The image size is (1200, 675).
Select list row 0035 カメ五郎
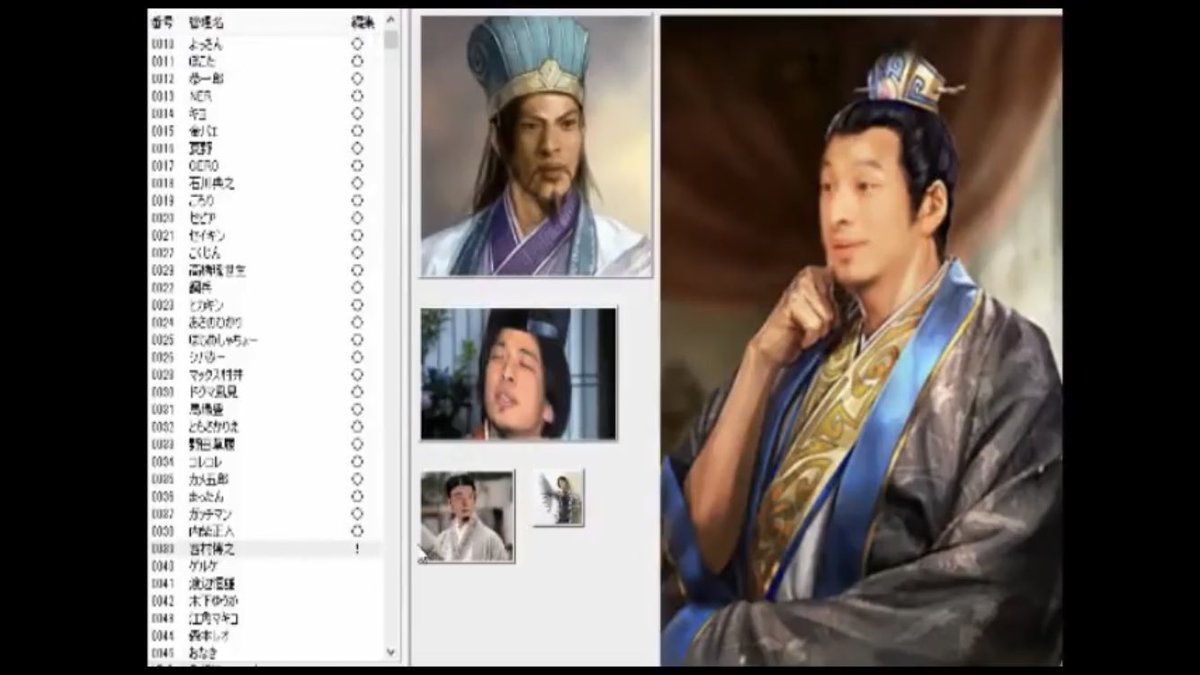click(266, 478)
